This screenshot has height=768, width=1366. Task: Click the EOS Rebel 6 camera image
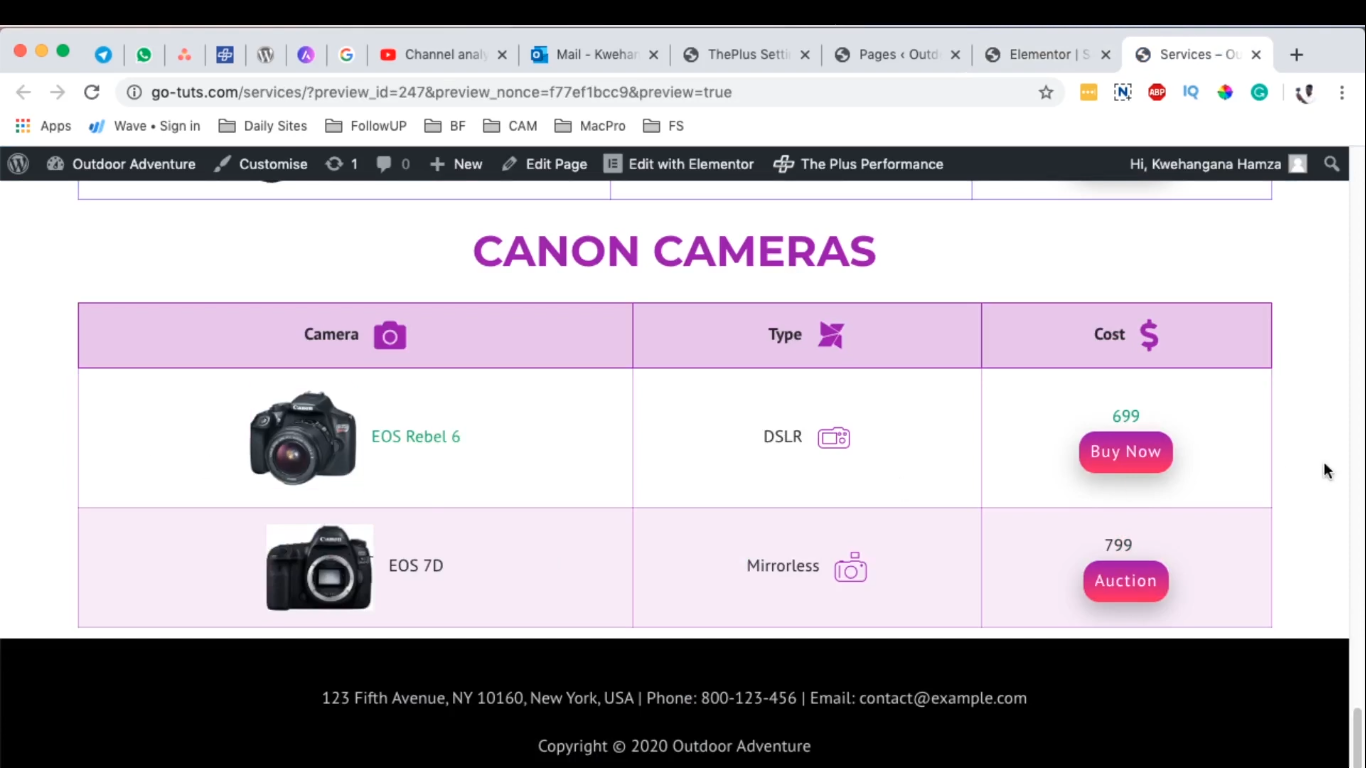(x=303, y=438)
